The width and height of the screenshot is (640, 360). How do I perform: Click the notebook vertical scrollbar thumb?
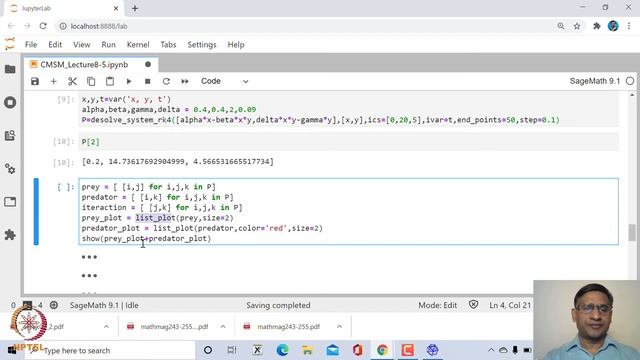(x=632, y=233)
